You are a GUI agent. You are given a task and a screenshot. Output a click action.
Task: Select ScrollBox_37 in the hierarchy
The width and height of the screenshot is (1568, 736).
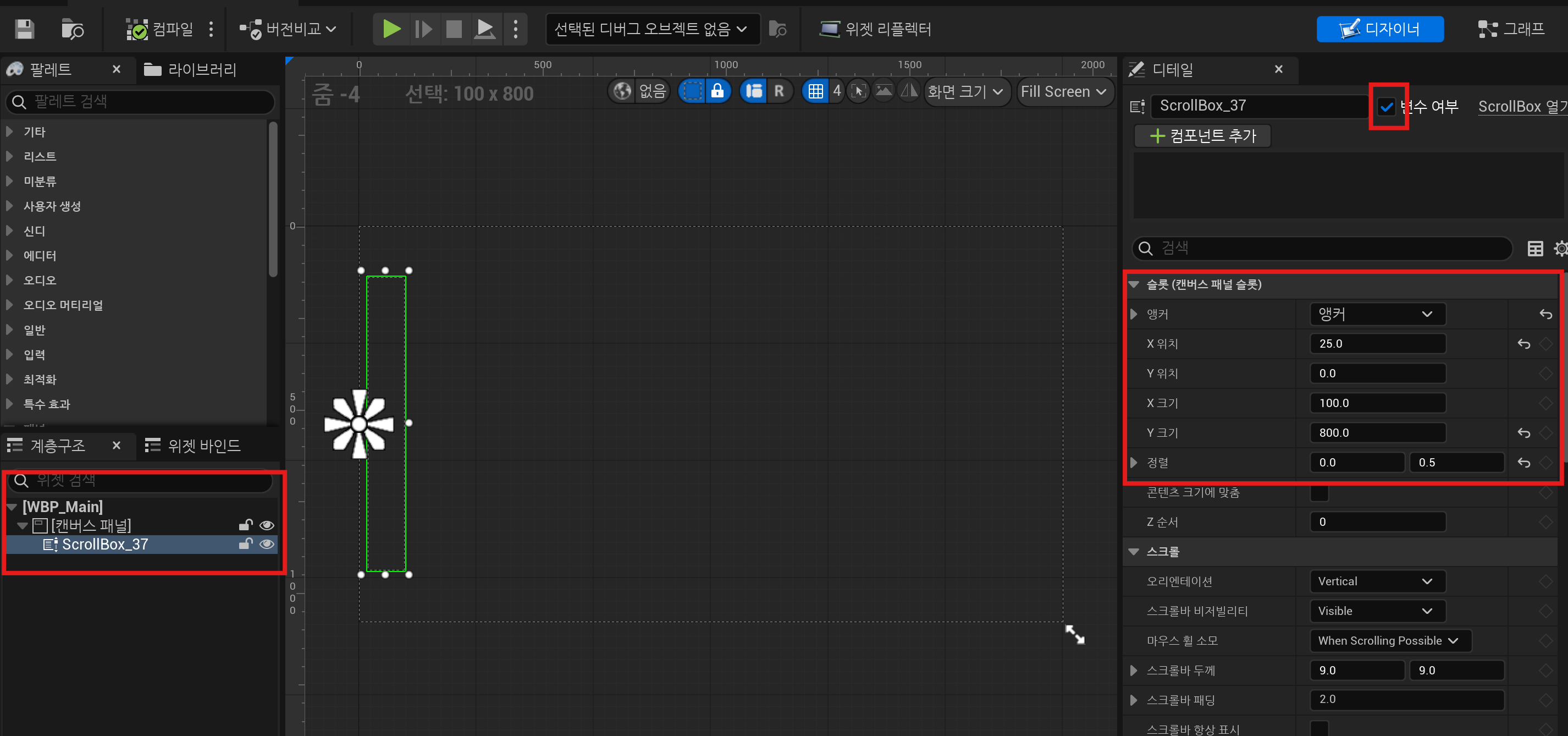click(104, 544)
